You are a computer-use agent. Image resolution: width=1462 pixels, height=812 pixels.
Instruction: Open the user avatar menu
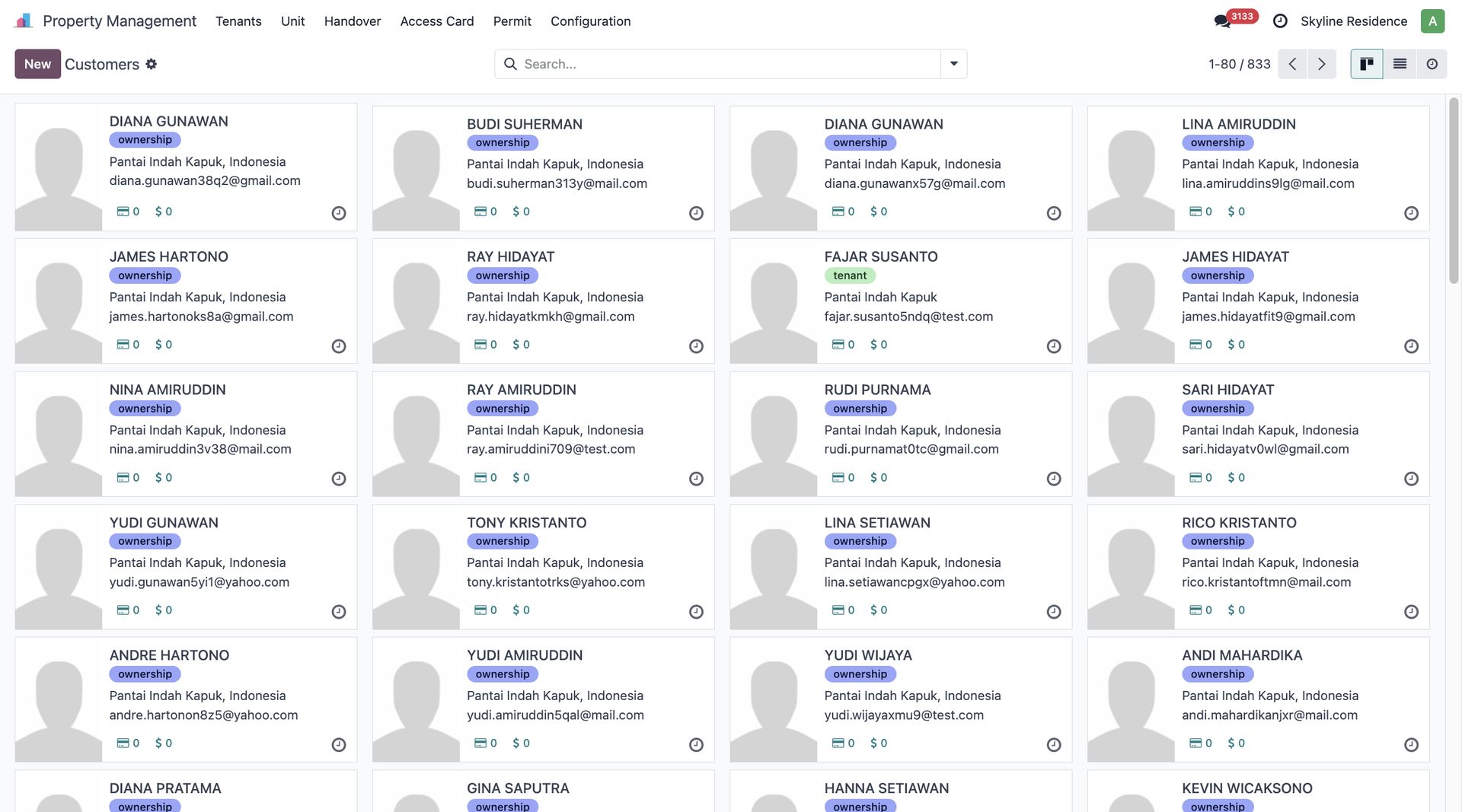pos(1432,21)
